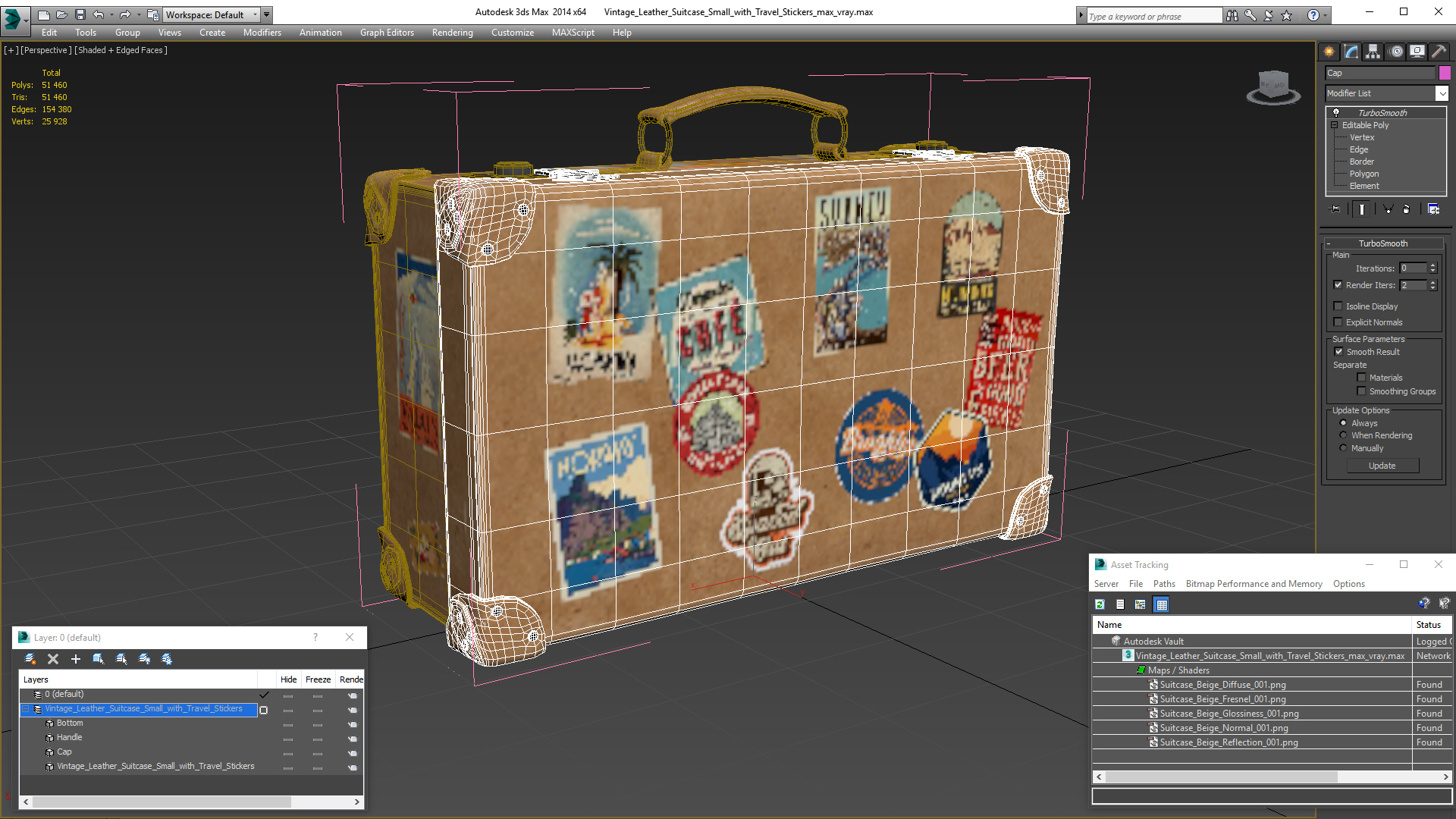Click the Subscription Center key icon
Viewport: 1456px width, 819px height.
coord(1250,15)
